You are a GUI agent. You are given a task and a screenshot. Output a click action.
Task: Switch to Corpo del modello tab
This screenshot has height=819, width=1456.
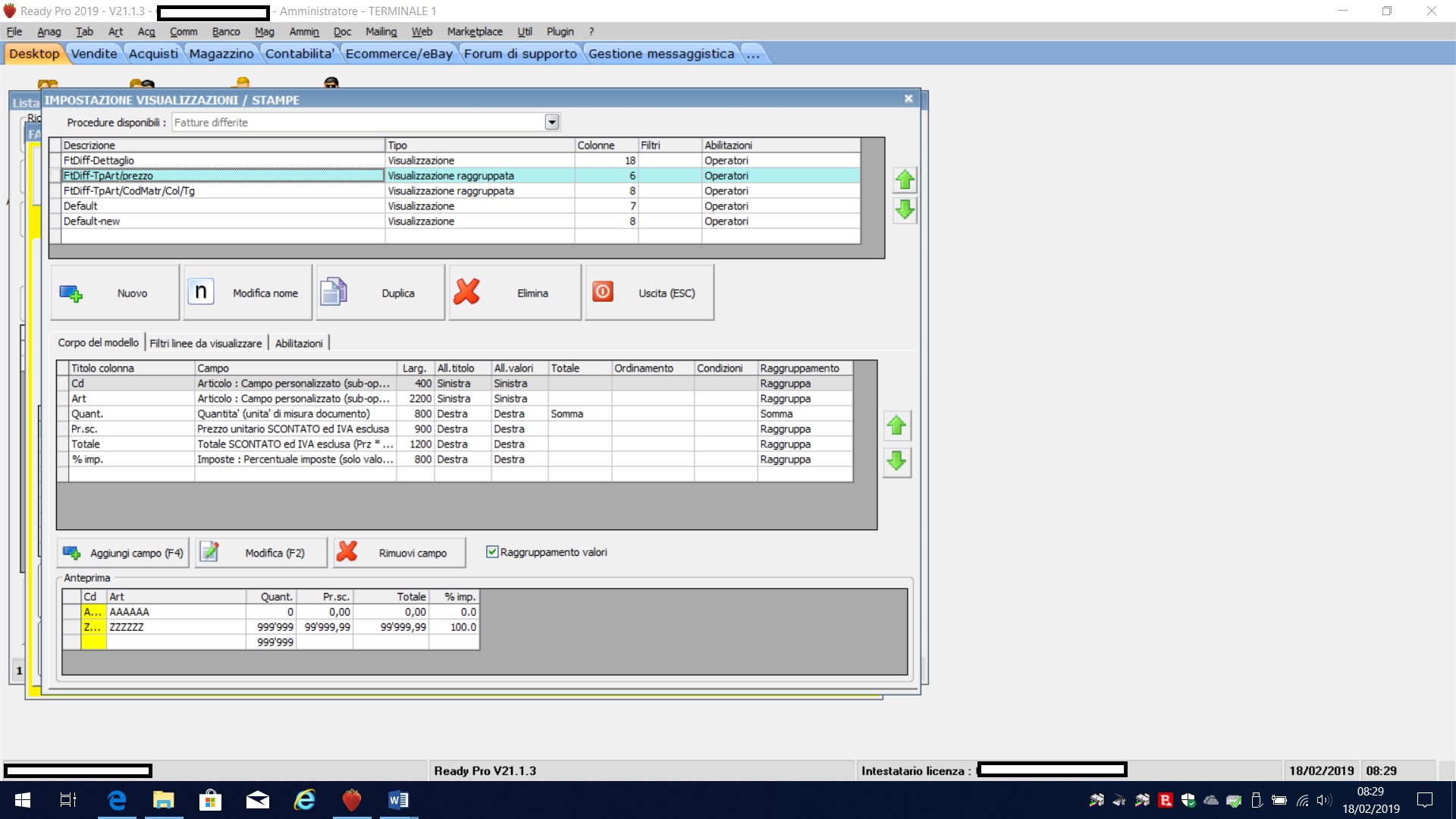(x=99, y=343)
